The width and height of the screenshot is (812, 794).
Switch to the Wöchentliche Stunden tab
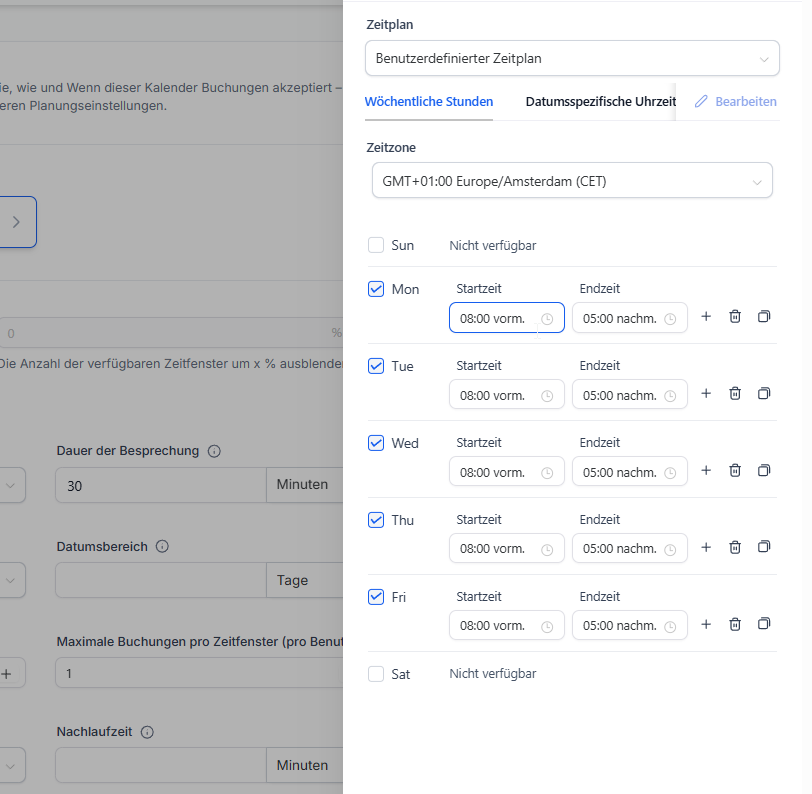click(x=429, y=102)
